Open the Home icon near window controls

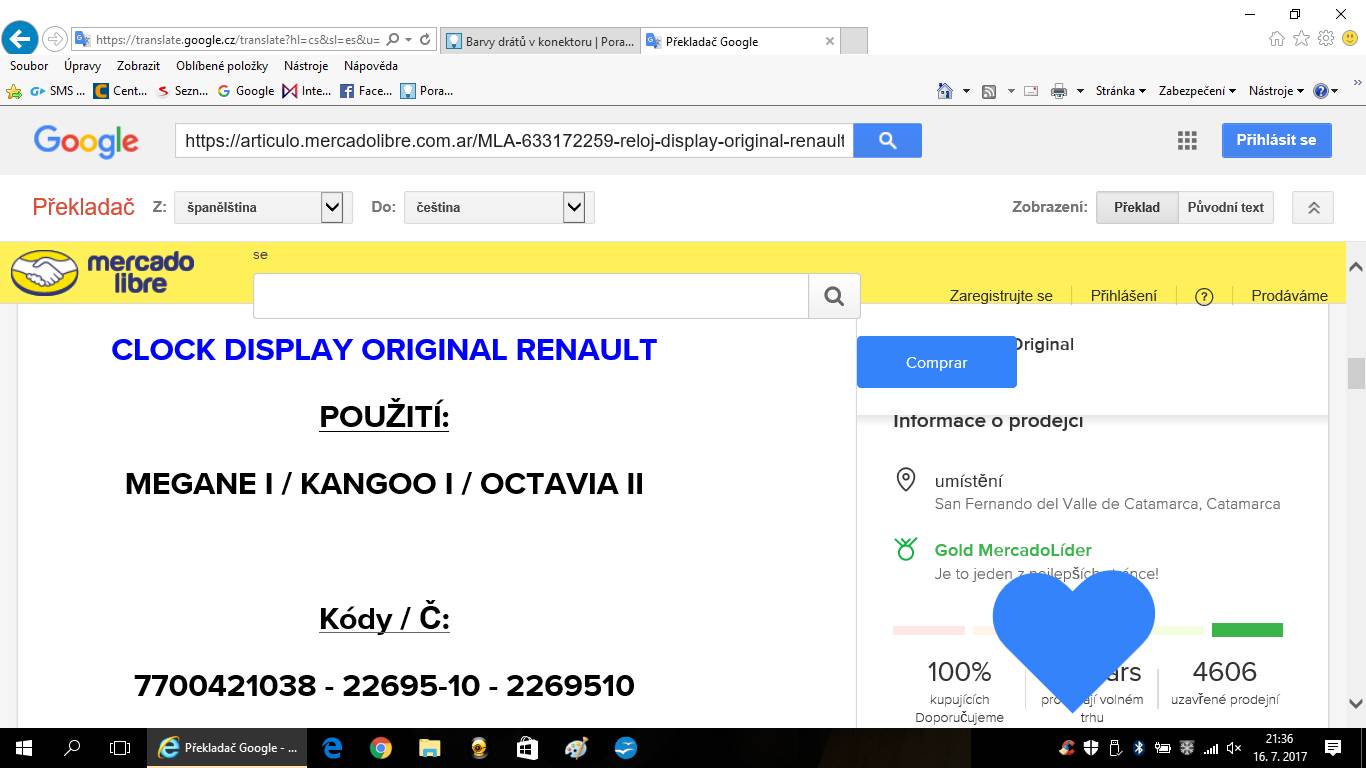tap(1276, 39)
